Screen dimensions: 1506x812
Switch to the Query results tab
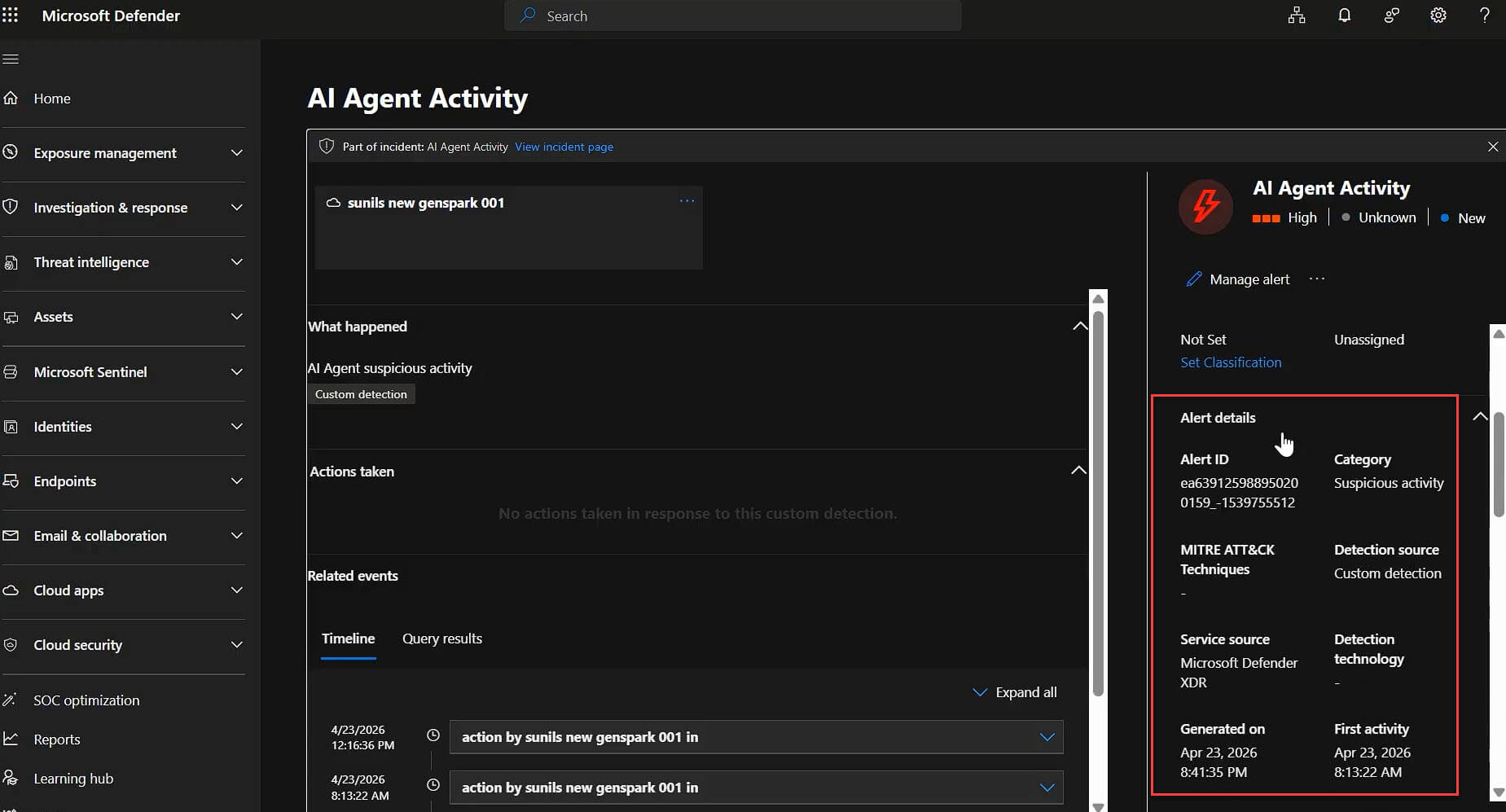click(x=442, y=639)
